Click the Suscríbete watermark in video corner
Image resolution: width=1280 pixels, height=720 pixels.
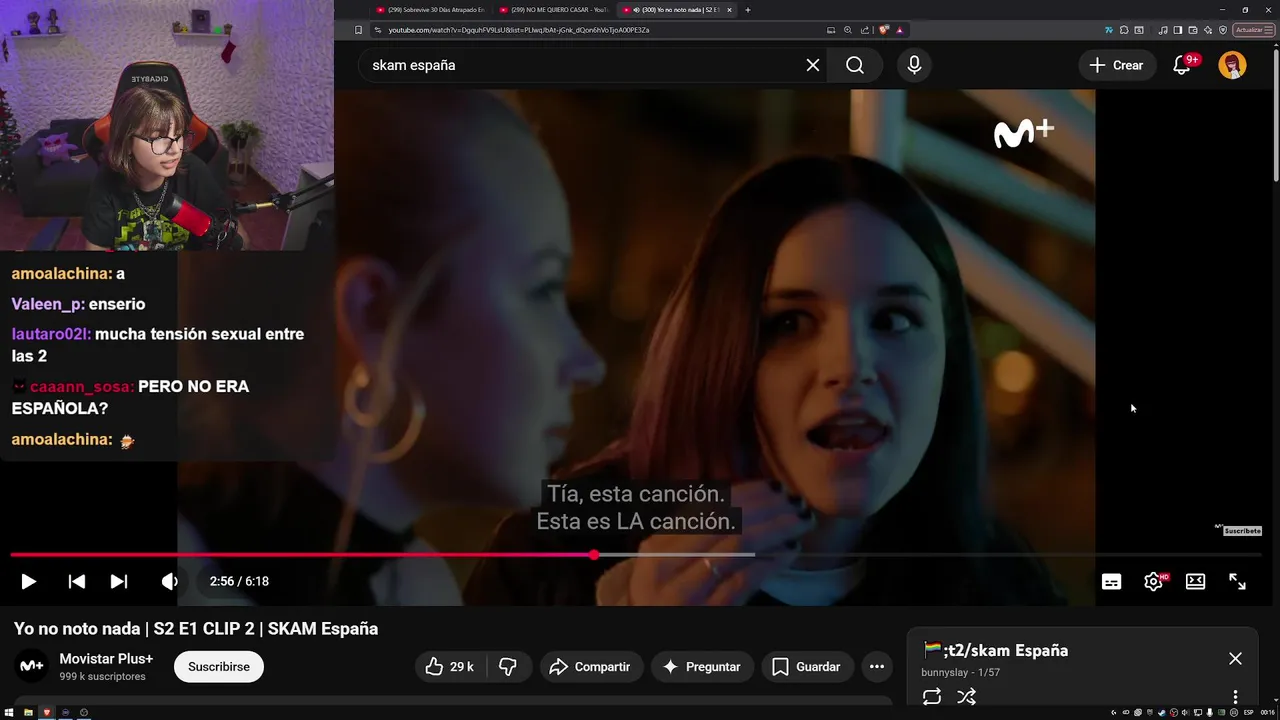point(1239,530)
